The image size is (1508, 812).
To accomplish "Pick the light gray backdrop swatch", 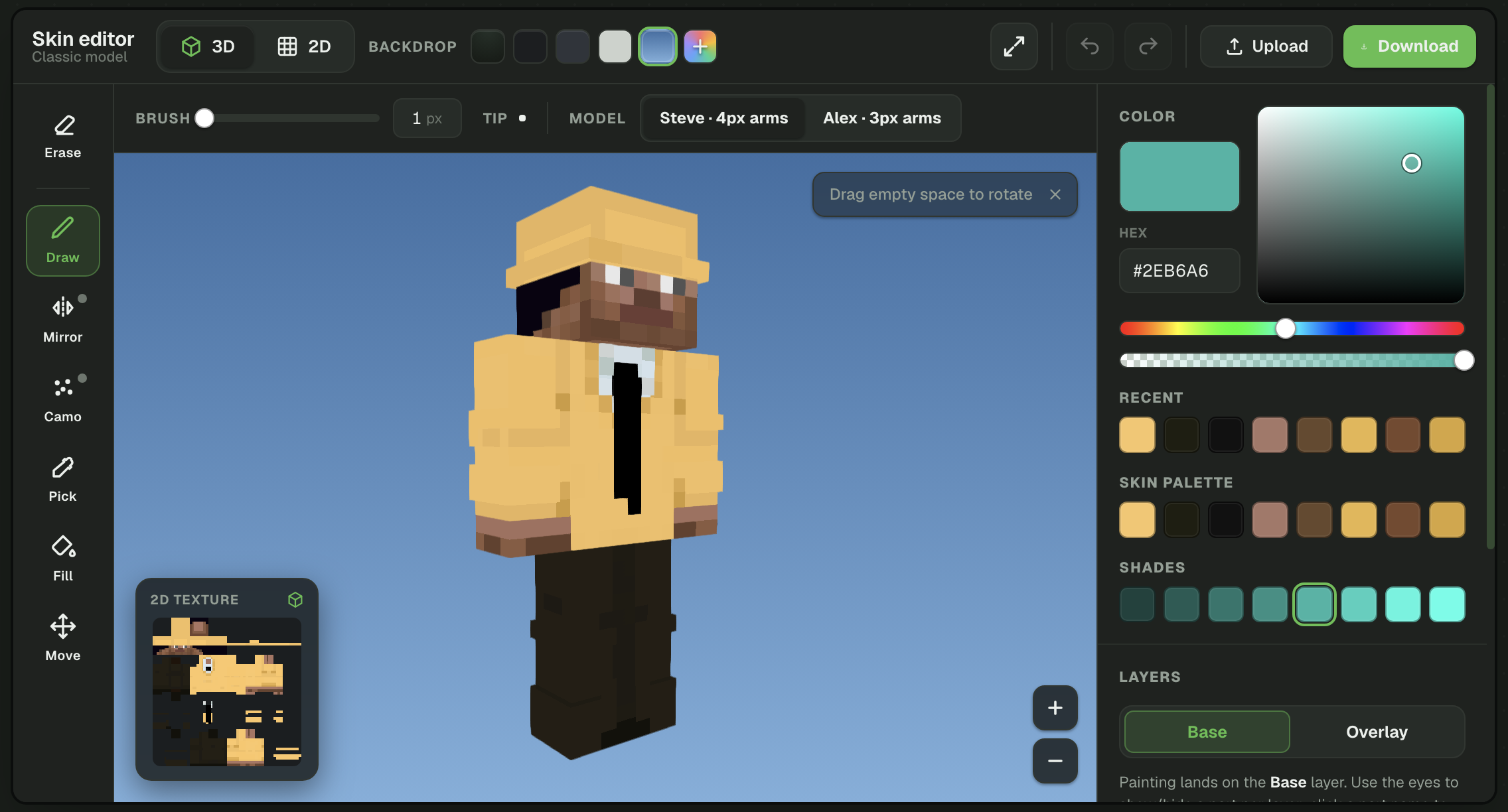I will click(615, 46).
